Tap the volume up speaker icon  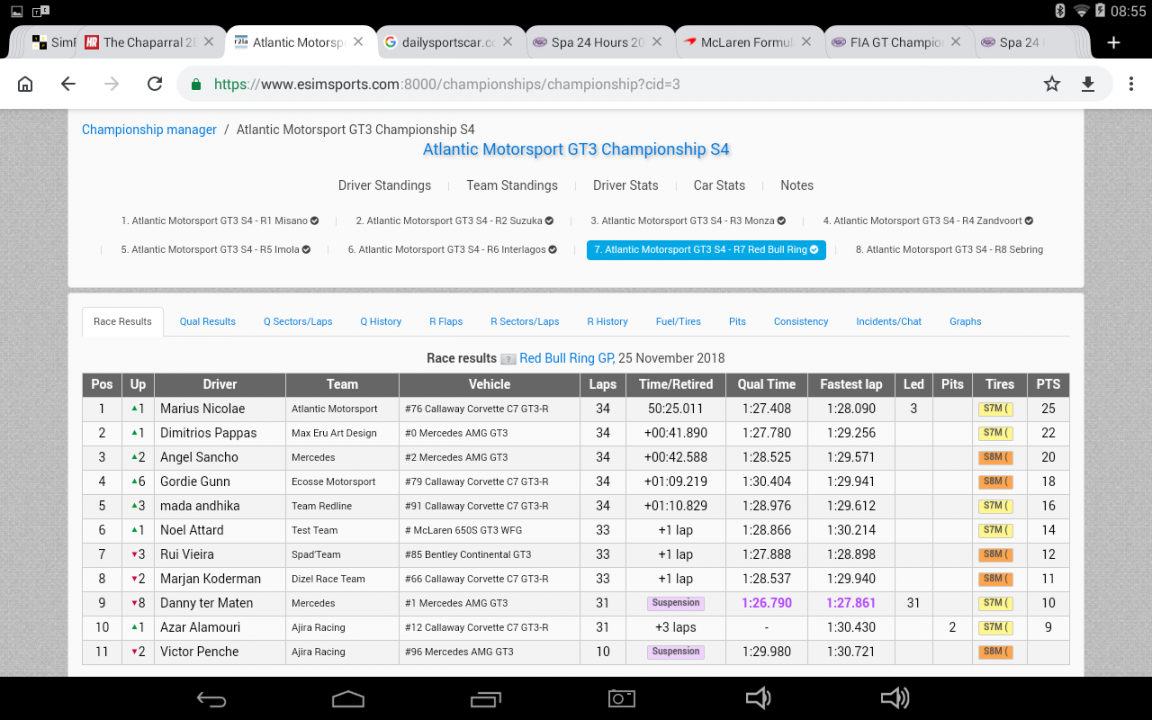895,698
